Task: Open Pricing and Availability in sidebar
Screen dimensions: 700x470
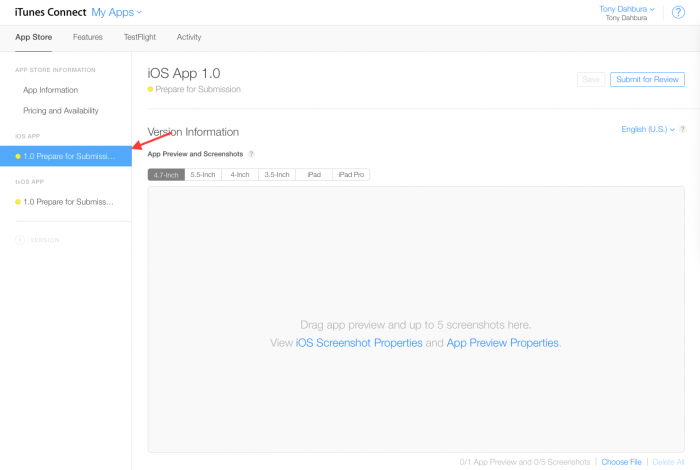Action: point(61,111)
